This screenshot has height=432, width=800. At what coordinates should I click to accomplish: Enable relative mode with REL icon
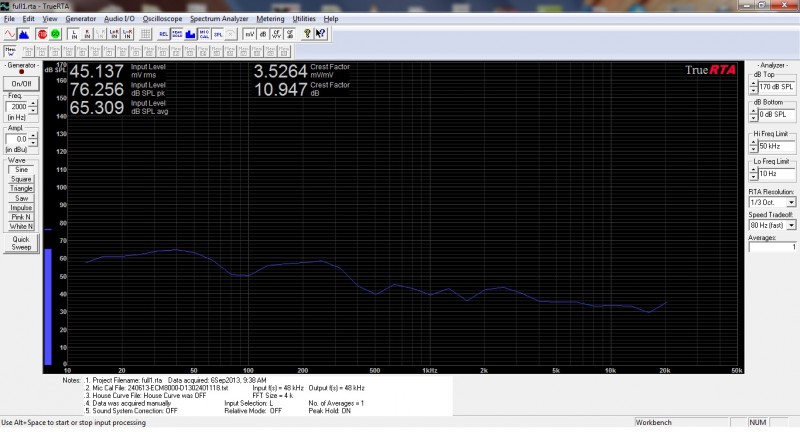pyautogui.click(x=163, y=34)
